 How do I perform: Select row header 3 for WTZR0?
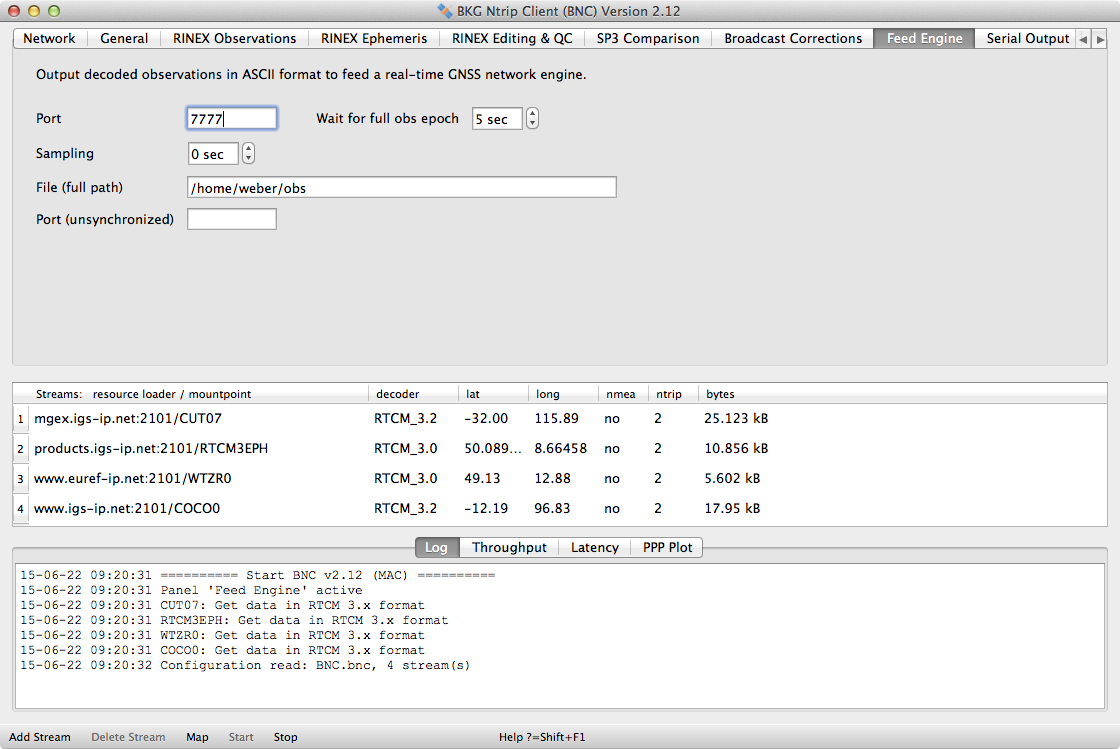click(20, 479)
